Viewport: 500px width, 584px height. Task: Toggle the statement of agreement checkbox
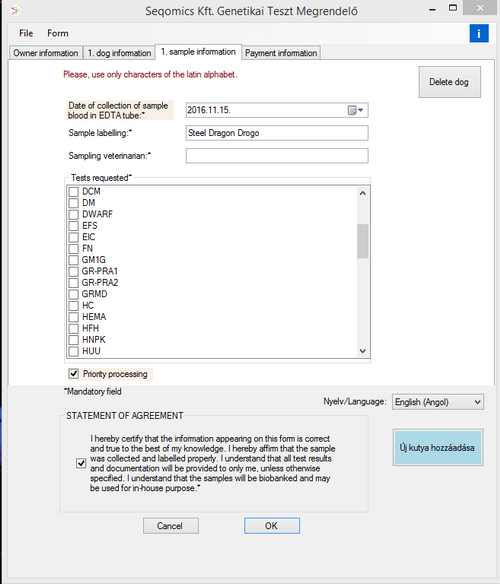point(81,463)
